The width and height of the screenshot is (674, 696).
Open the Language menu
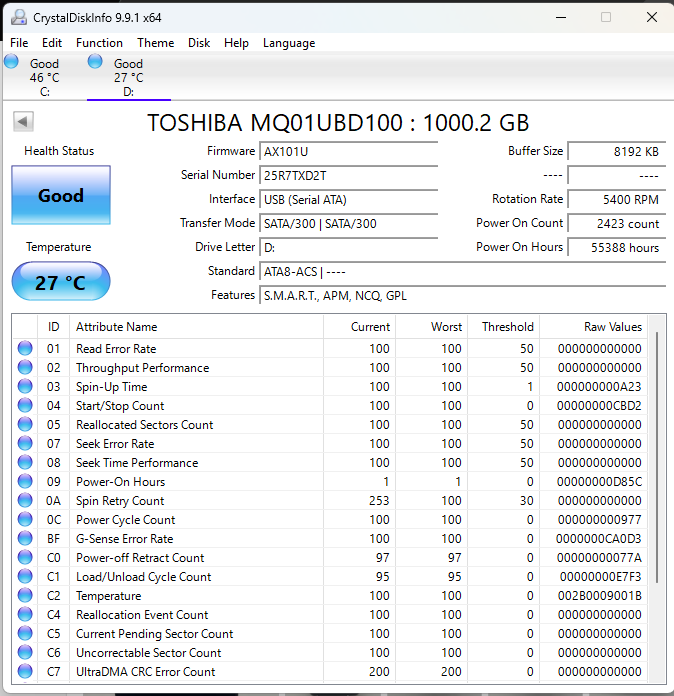pyautogui.click(x=289, y=43)
